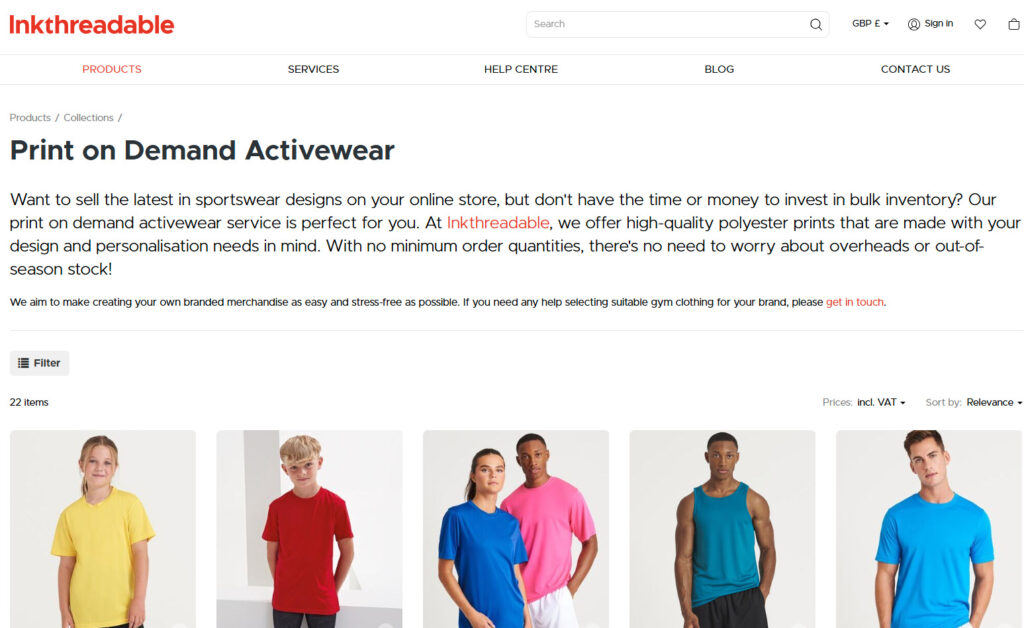Open the Filter list button
This screenshot has width=1024, height=628.
(x=39, y=363)
